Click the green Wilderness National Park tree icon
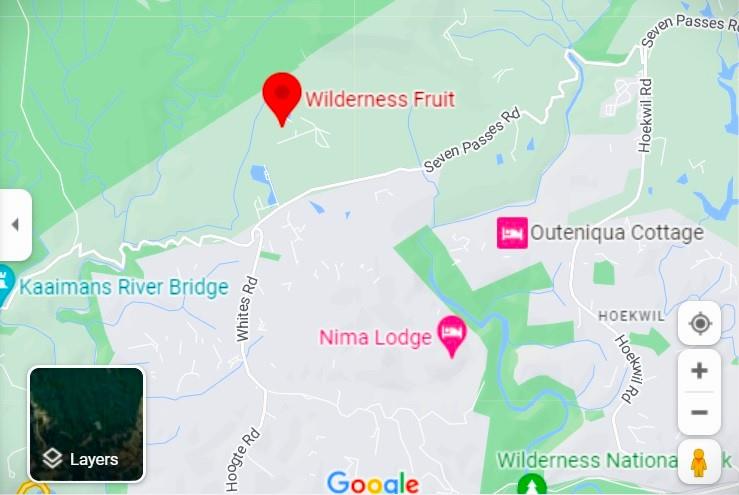This screenshot has width=739, height=495. click(x=532, y=485)
